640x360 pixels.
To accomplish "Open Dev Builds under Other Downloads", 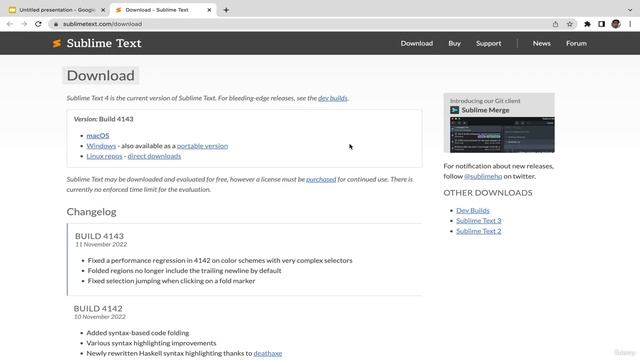I will click(473, 210).
